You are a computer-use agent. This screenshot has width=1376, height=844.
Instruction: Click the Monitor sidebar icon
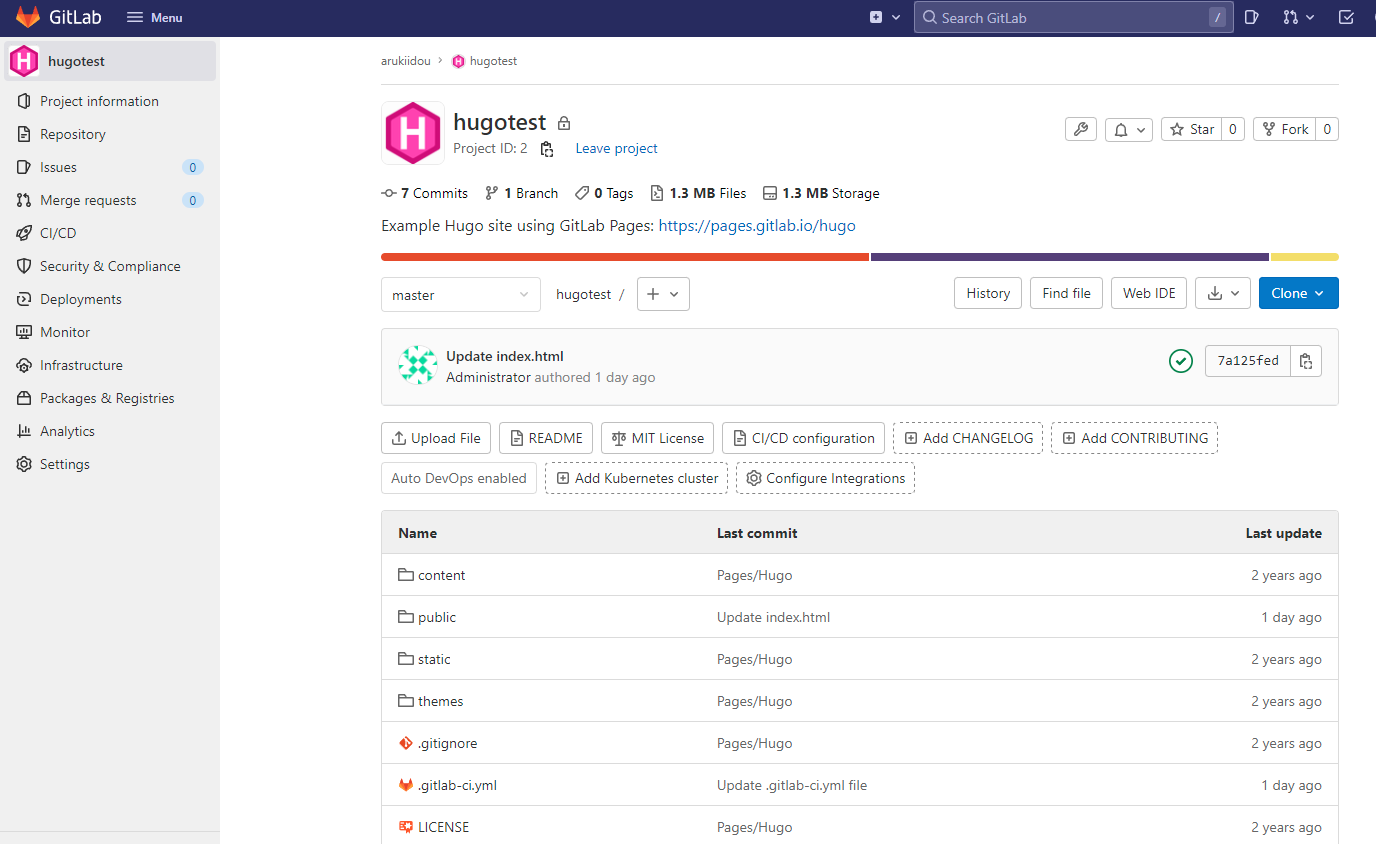point(24,332)
